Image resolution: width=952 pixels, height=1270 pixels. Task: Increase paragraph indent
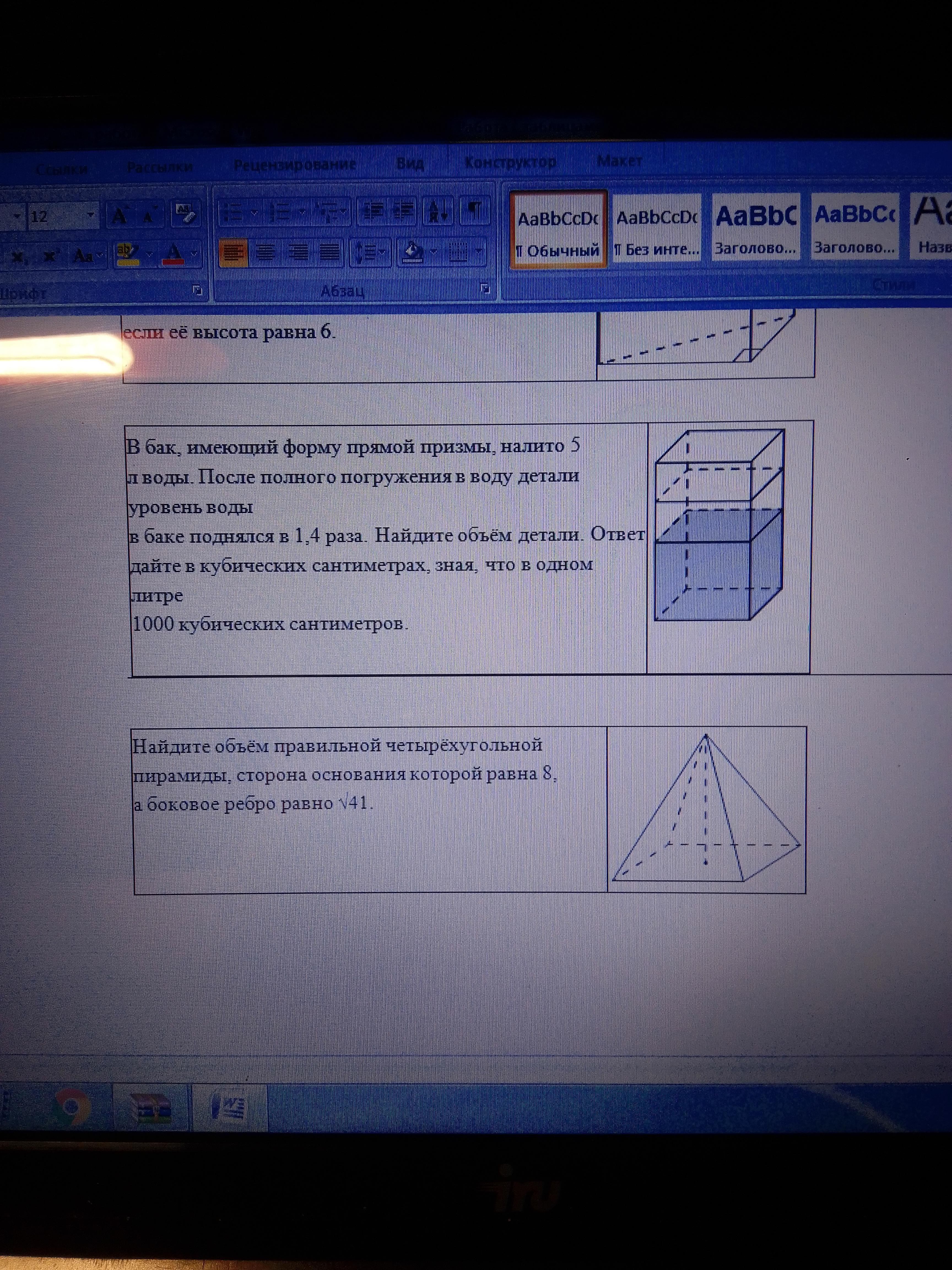click(404, 211)
